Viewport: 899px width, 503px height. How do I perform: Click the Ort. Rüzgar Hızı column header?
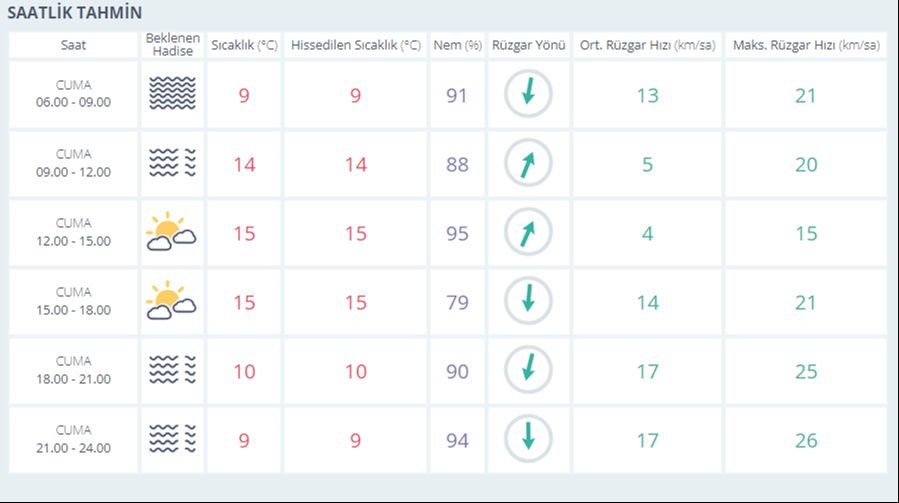pyautogui.click(x=647, y=46)
